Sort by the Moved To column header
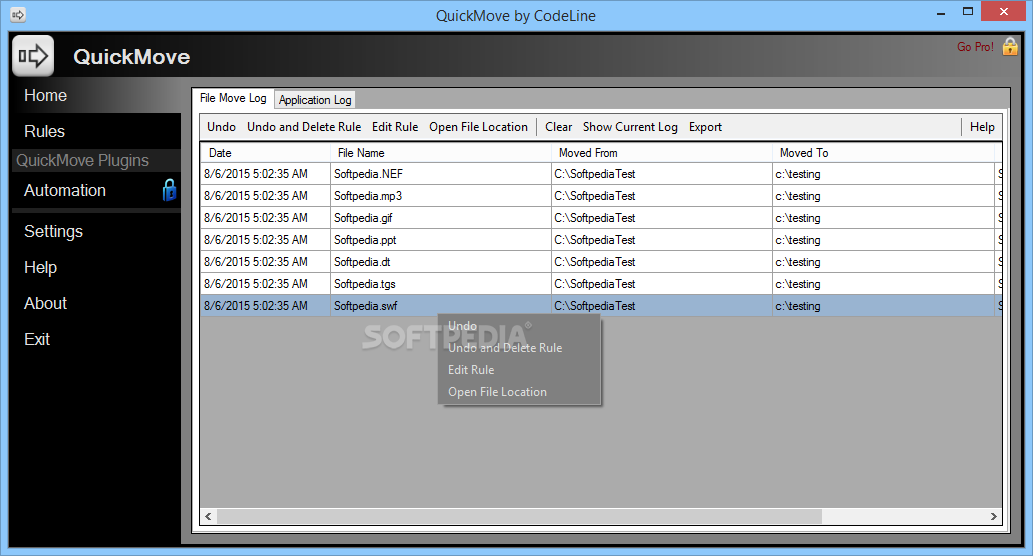Viewport: 1033px width, 556px height. tap(883, 153)
